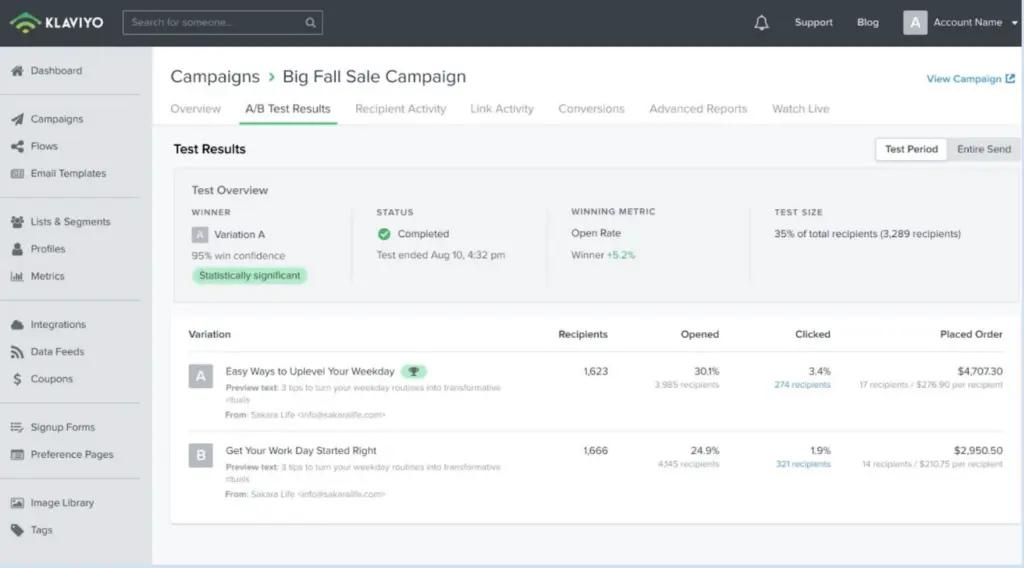Click the Coupons dollar sign icon
The image size is (1024, 568).
pyautogui.click(x=17, y=379)
